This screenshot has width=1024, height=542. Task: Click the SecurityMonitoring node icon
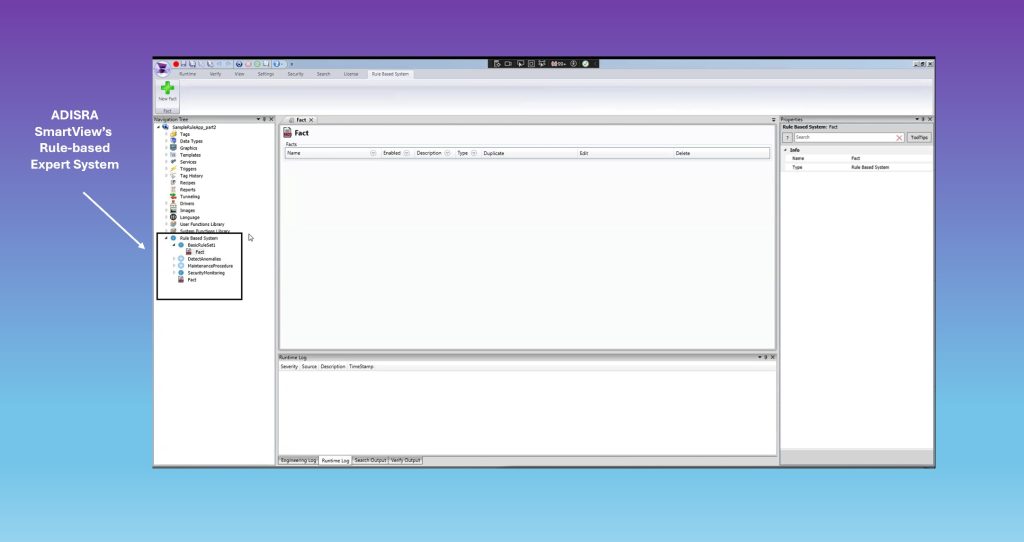182,273
